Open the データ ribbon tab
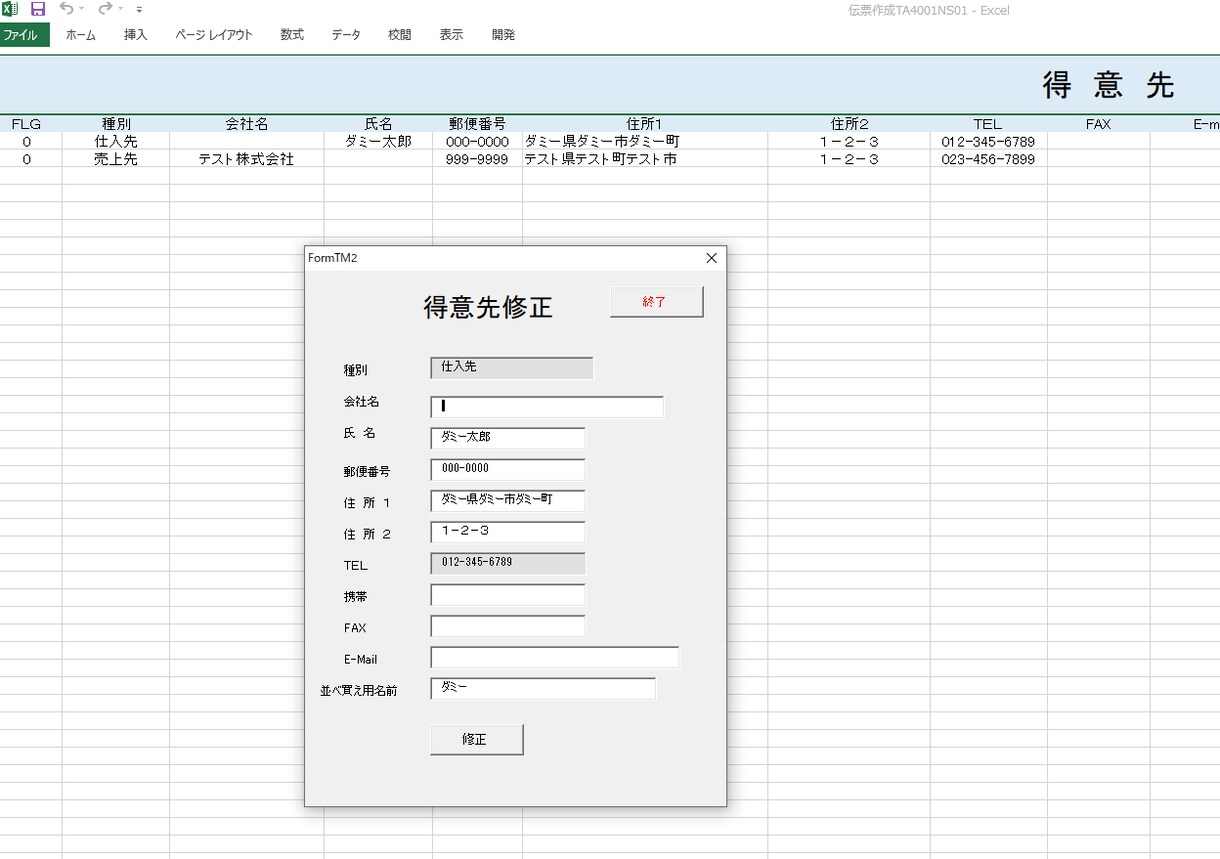Viewport: 1220px width, 859px height. [346, 35]
